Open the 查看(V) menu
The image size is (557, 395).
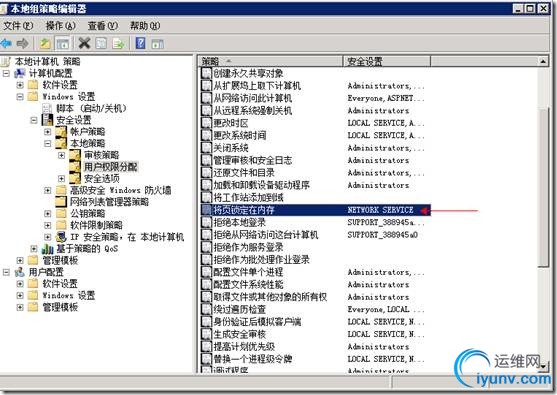(103, 26)
